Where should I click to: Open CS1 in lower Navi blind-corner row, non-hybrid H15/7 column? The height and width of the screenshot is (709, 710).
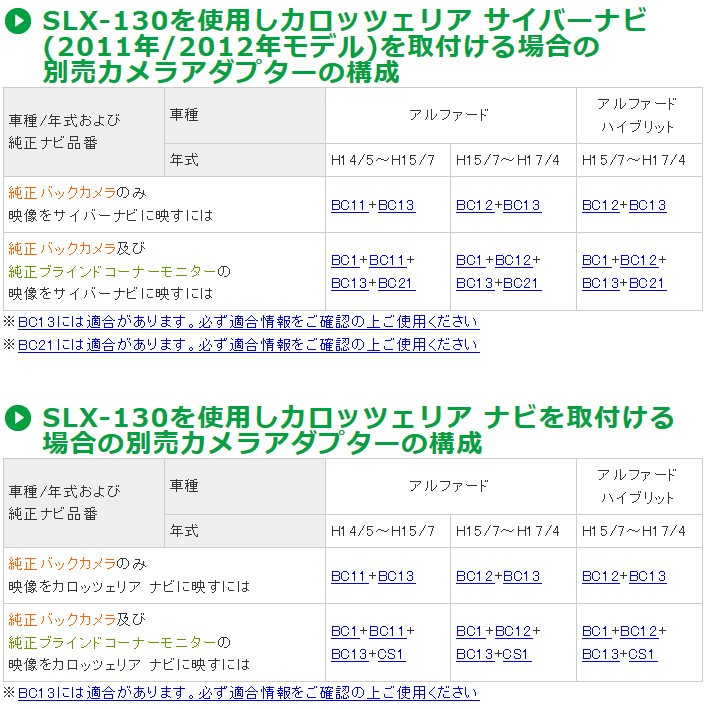point(517,654)
